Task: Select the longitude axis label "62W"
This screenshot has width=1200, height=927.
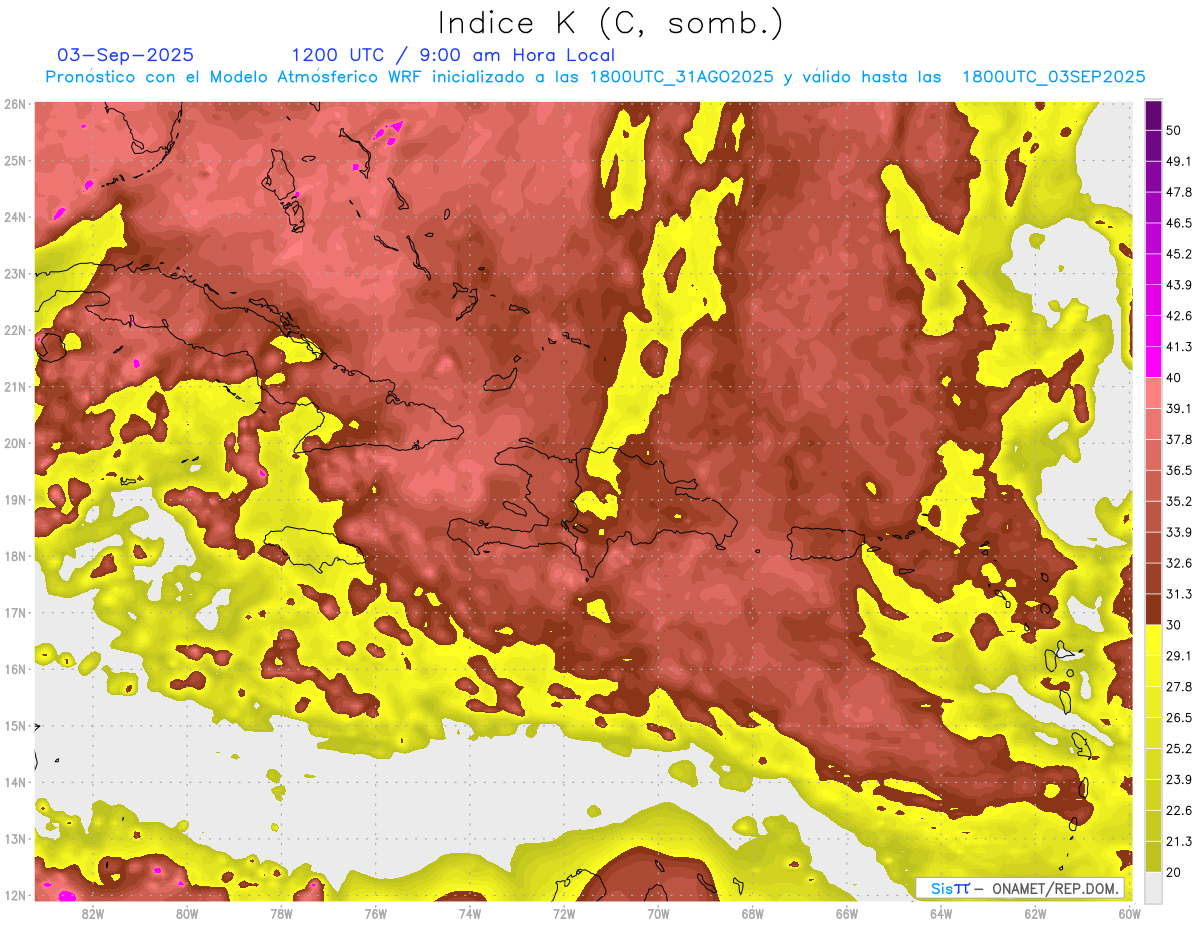Action: point(1035,914)
